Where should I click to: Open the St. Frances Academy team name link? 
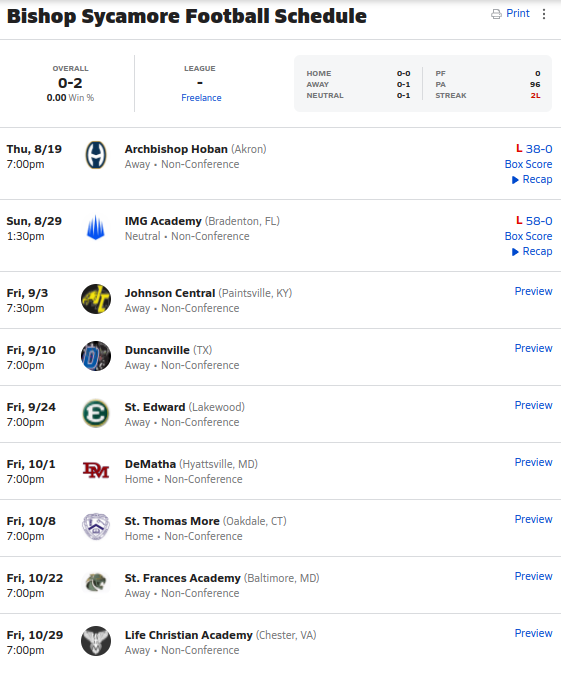tap(182, 578)
